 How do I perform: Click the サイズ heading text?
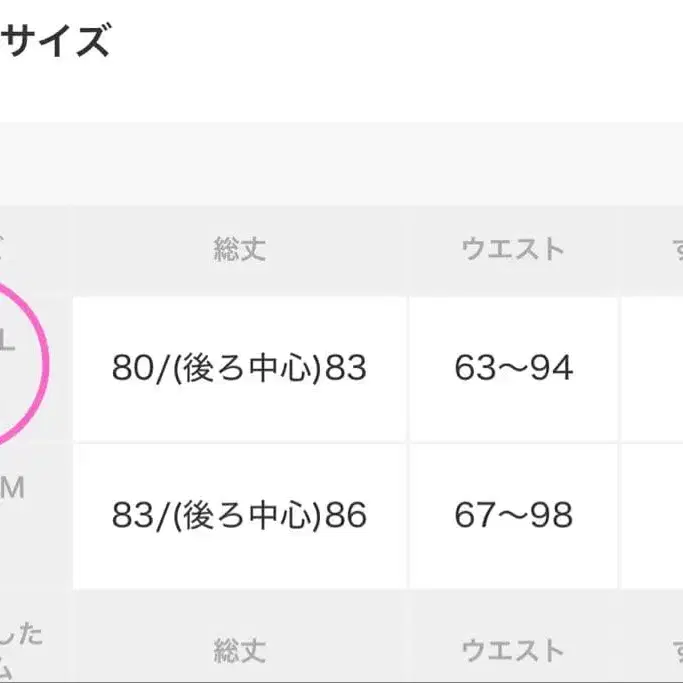(55, 42)
